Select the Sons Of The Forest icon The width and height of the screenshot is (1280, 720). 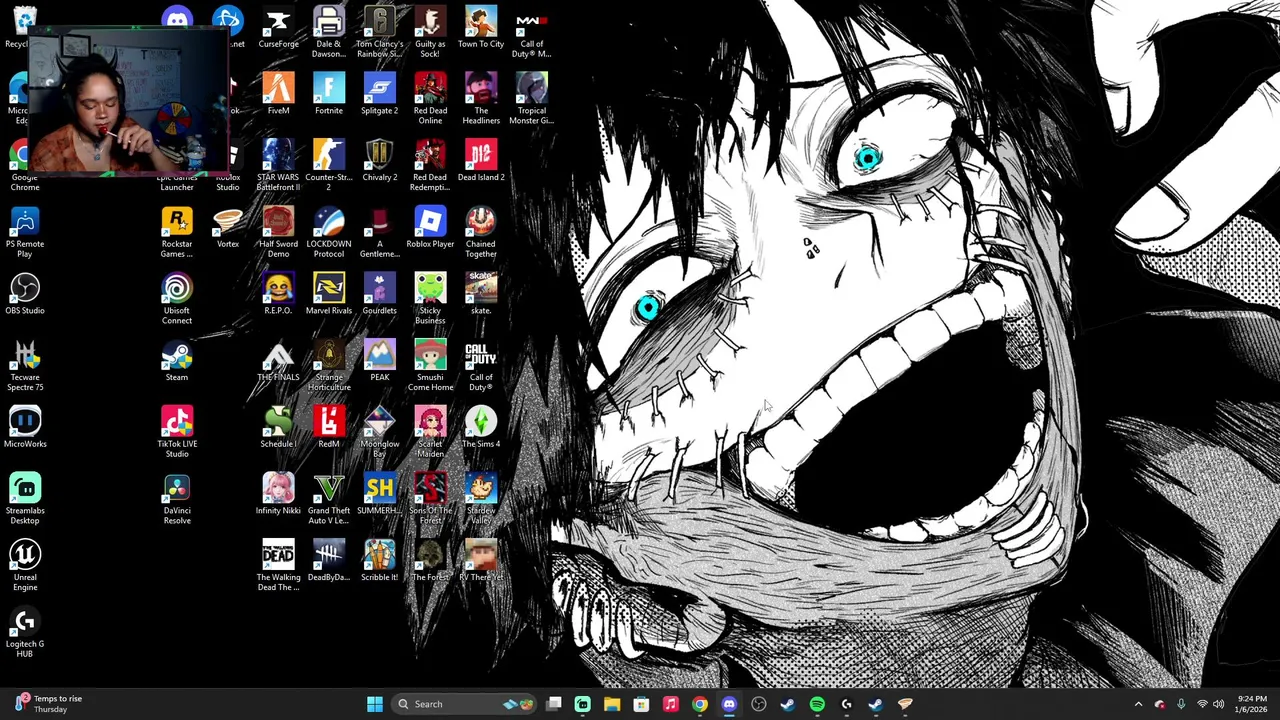(x=430, y=499)
